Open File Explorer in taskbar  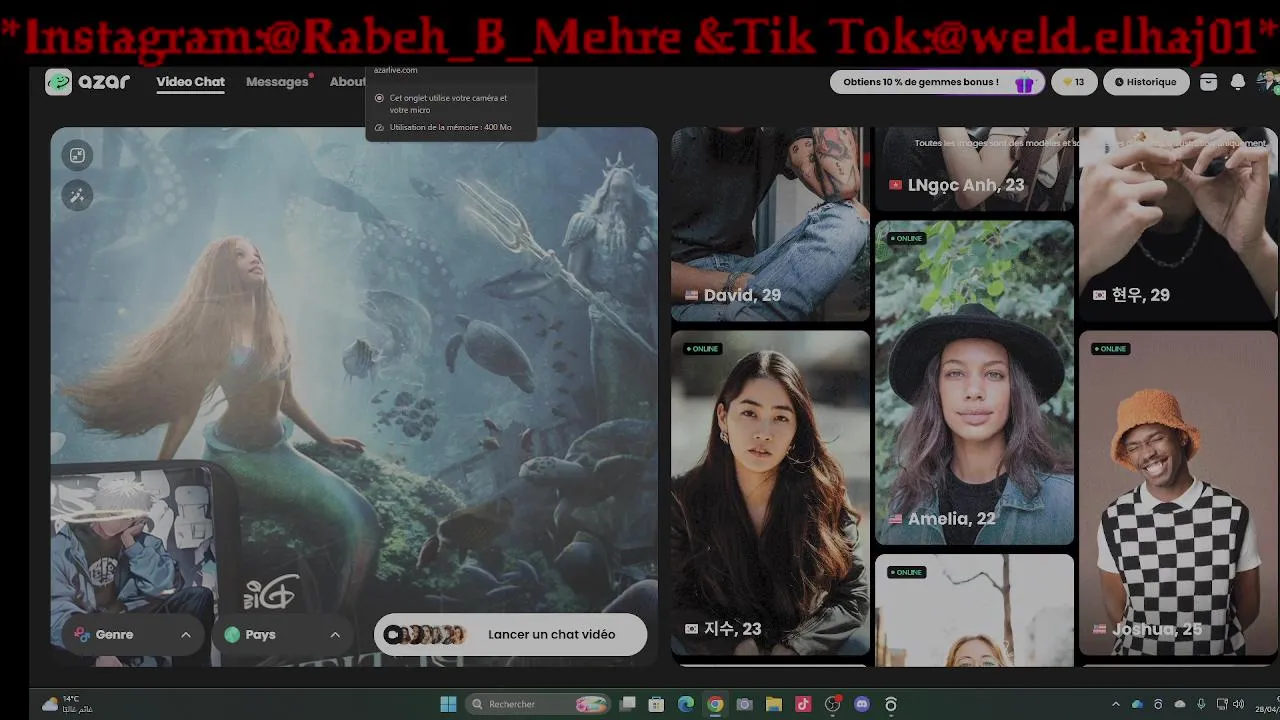(x=773, y=704)
